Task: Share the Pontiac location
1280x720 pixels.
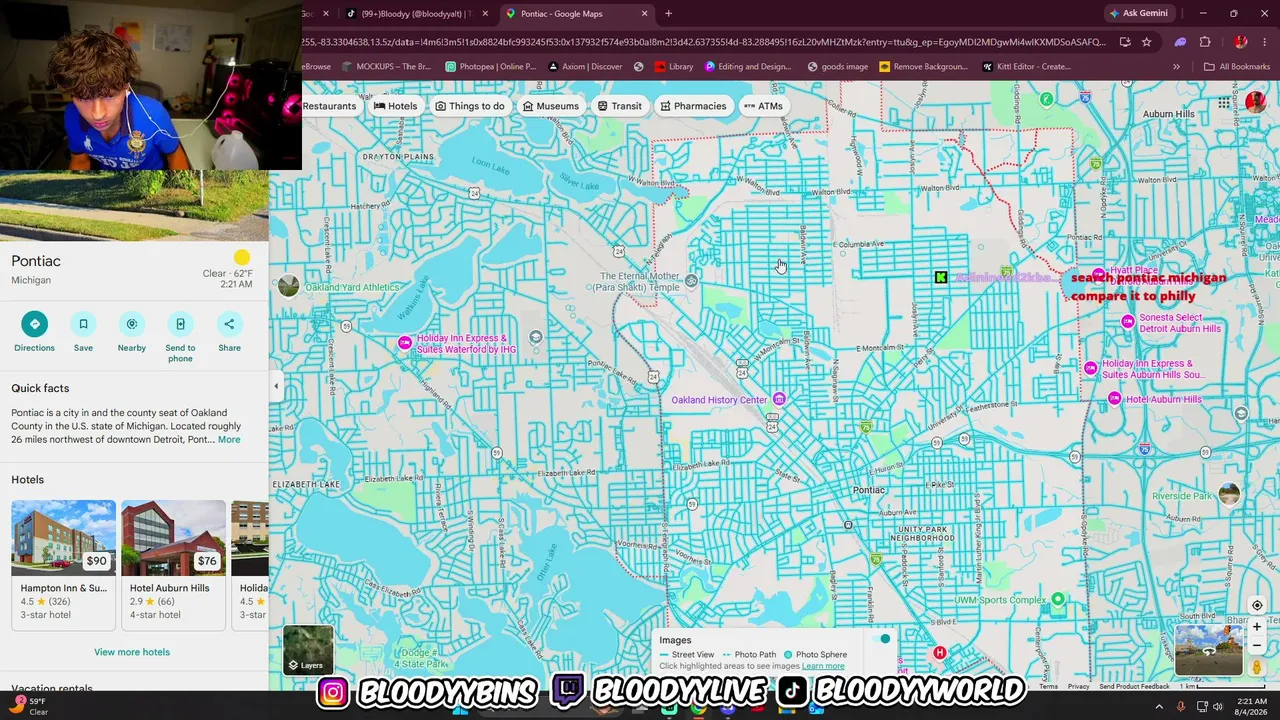Action: (x=229, y=333)
